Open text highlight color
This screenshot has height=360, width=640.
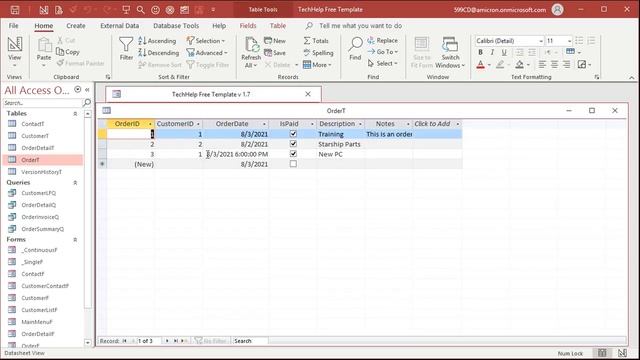click(x=500, y=64)
